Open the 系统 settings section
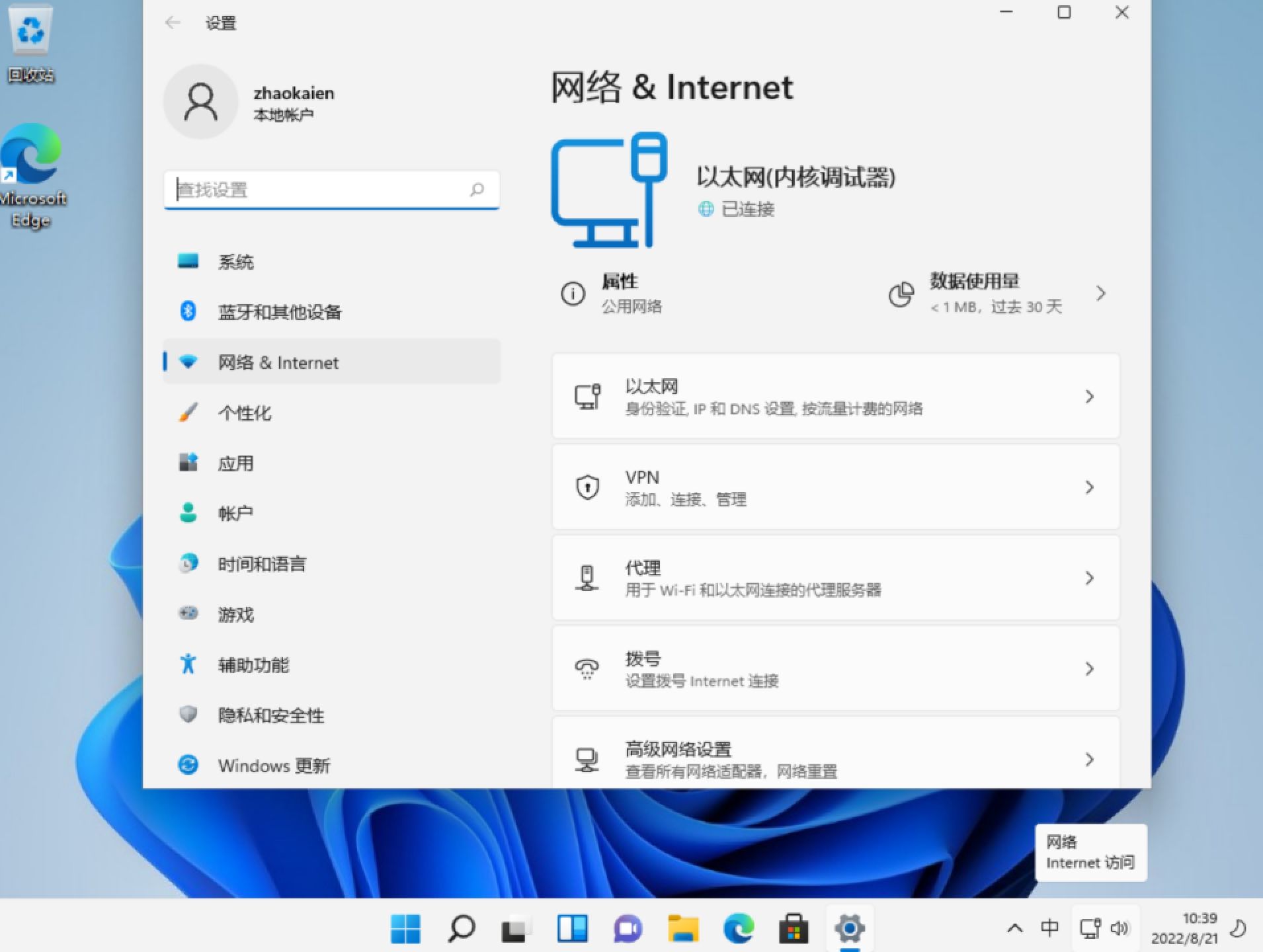Viewport: 1263px width, 952px height. pos(236,261)
